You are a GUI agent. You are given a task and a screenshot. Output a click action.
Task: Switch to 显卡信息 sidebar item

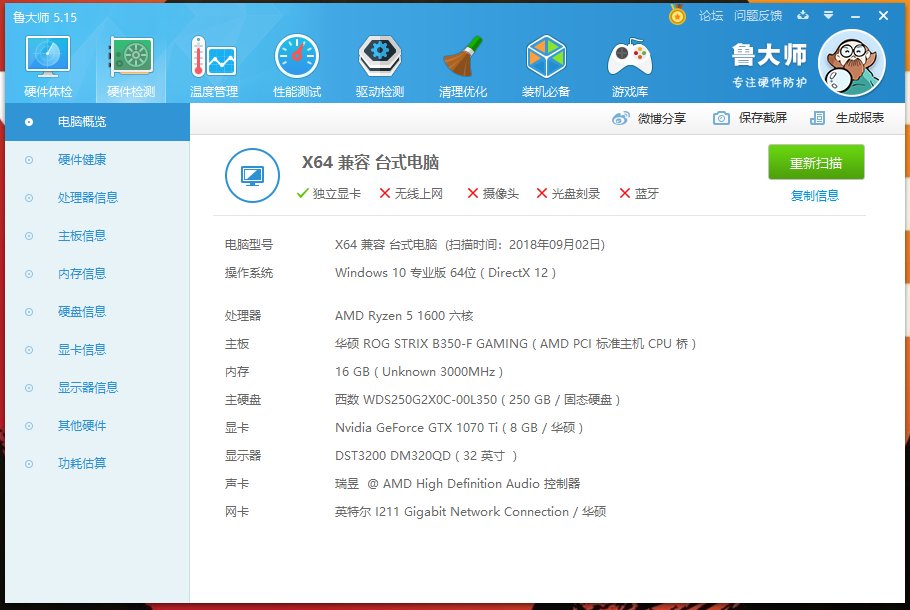[x=82, y=350]
